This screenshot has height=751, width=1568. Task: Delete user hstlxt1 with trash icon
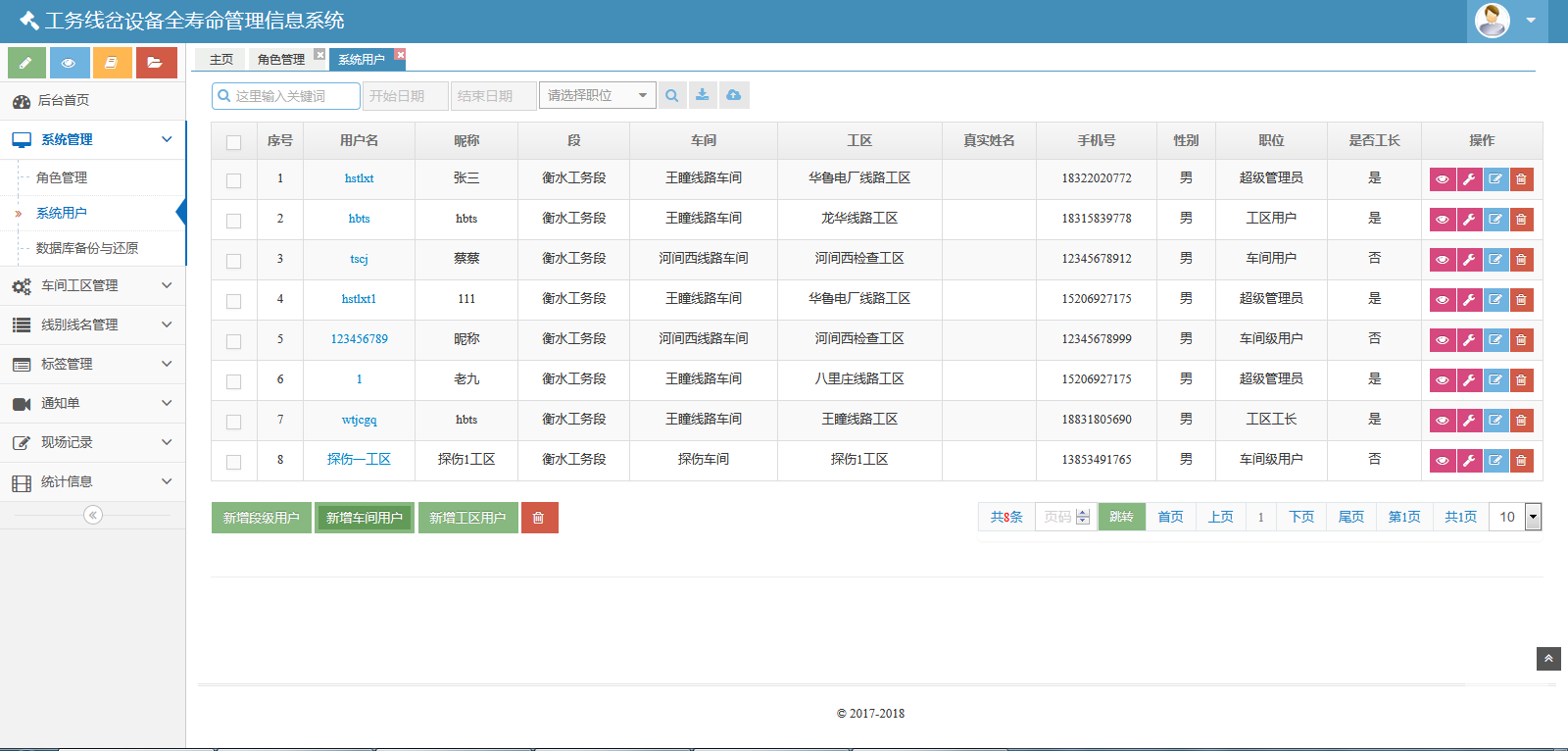coord(1521,300)
